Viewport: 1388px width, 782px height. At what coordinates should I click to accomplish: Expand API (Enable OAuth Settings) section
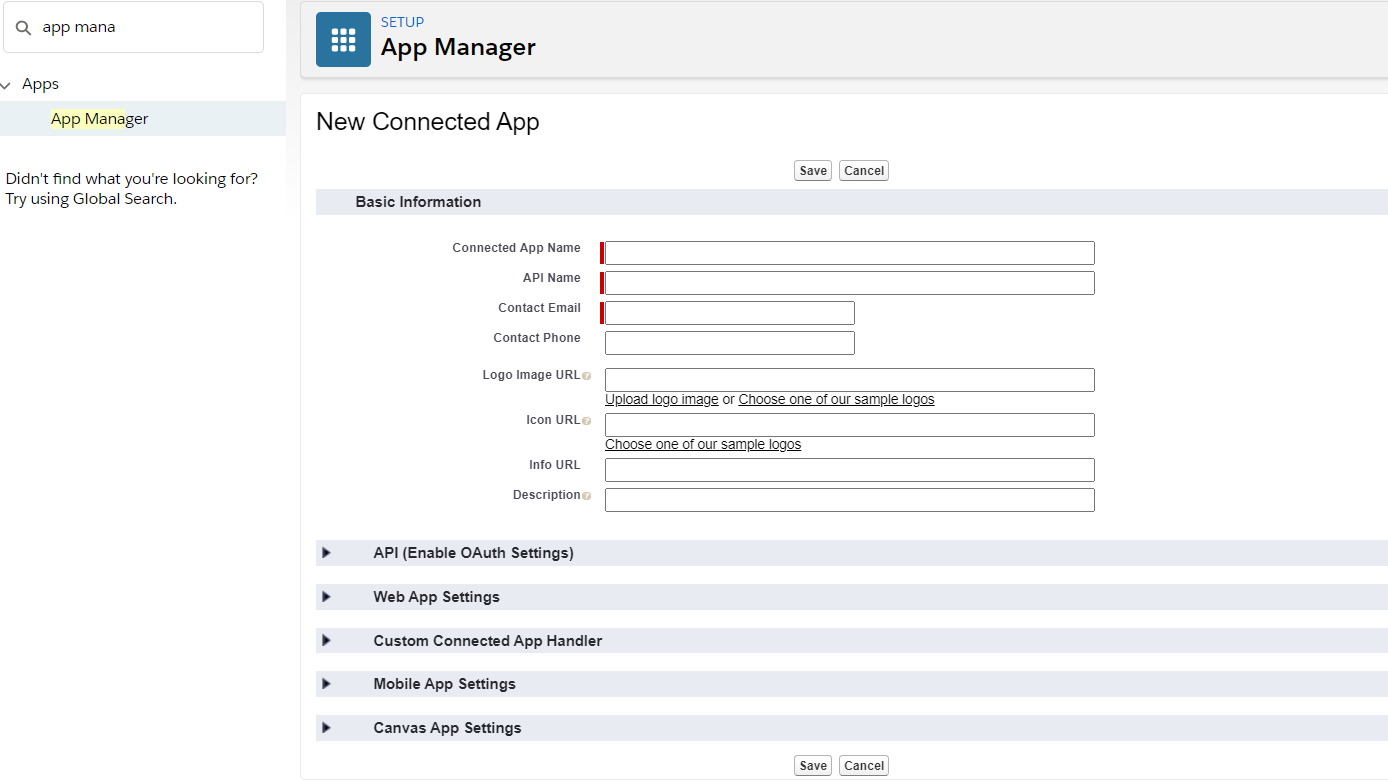[326, 553]
